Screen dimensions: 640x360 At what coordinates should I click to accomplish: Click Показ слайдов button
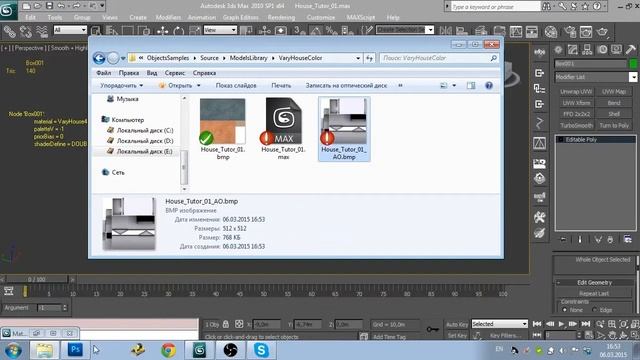pos(236,85)
